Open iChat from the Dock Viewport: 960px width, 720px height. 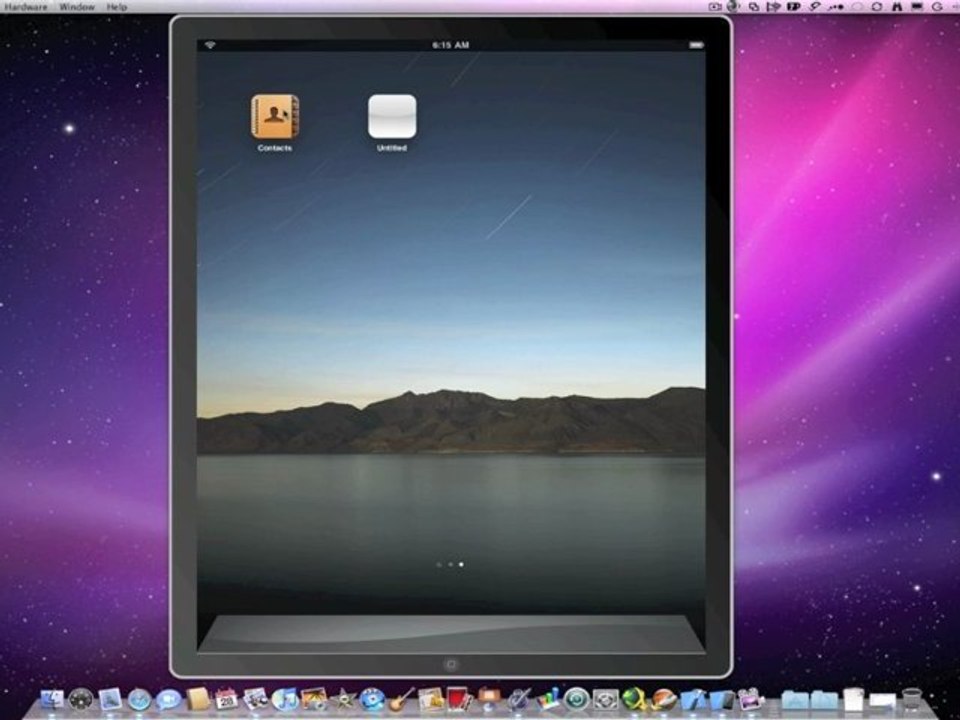tap(168, 699)
